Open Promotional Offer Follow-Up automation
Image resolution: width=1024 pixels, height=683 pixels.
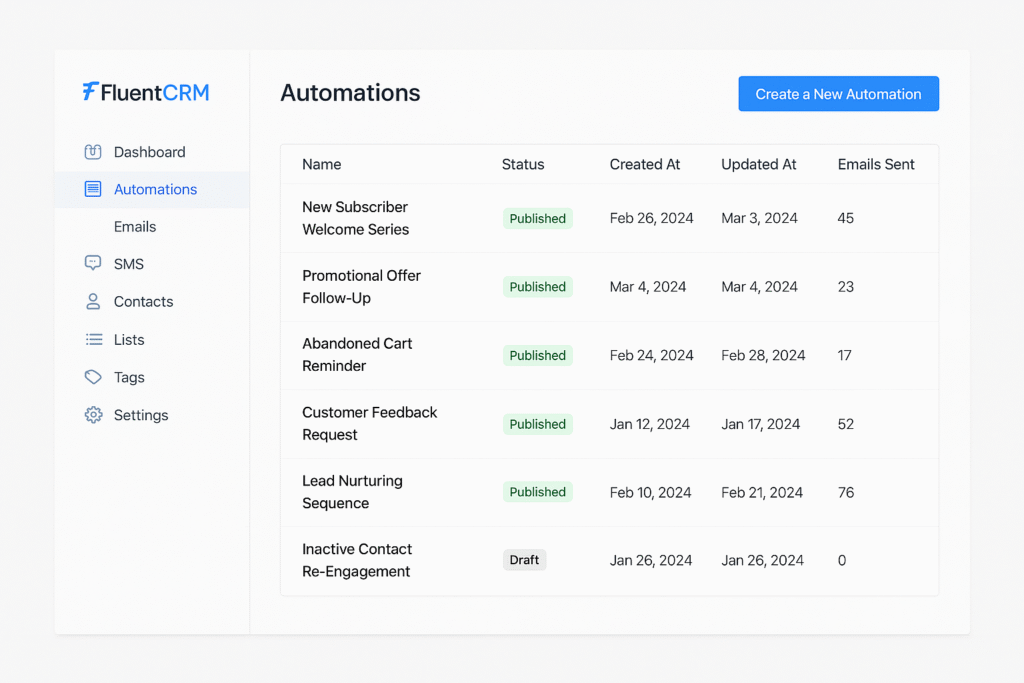(361, 287)
